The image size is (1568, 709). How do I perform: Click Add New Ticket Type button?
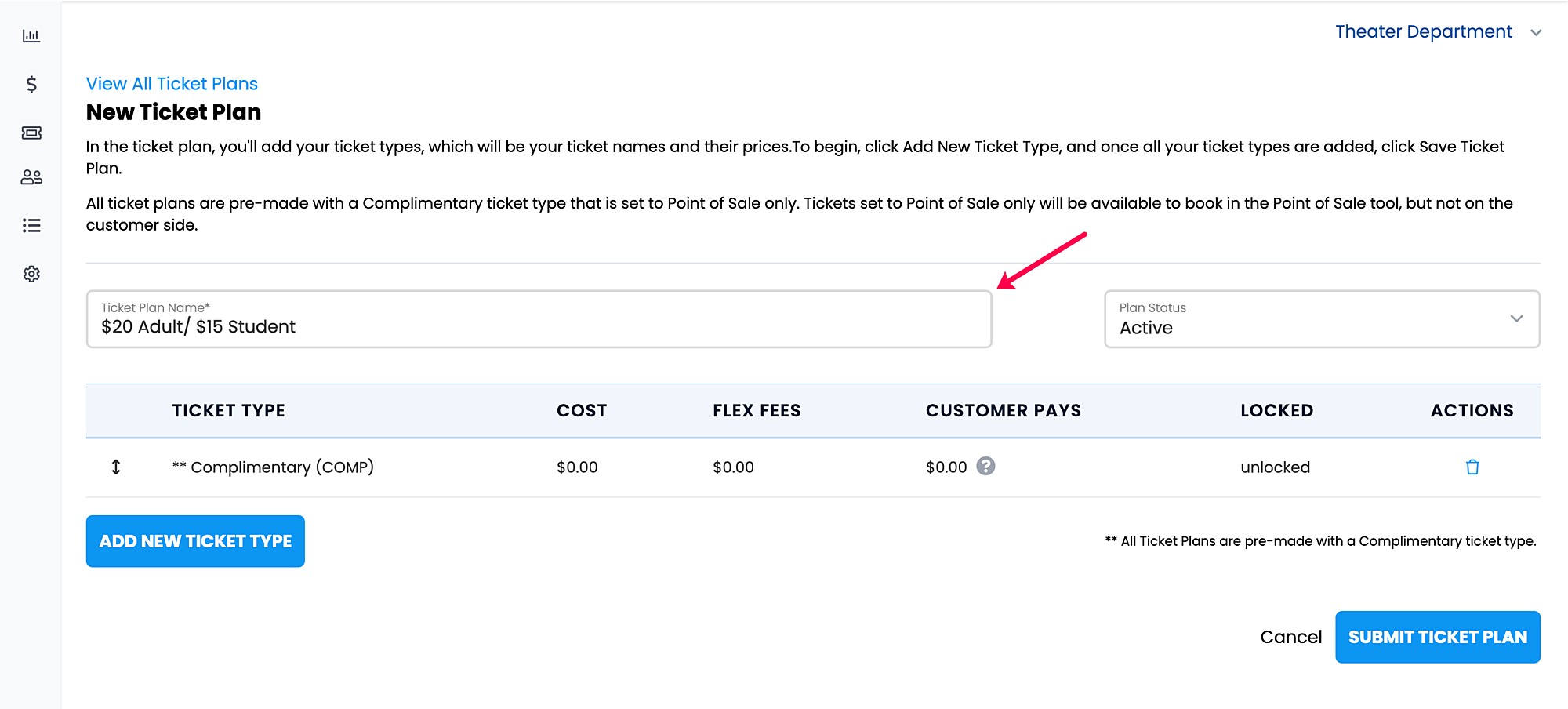pos(195,541)
